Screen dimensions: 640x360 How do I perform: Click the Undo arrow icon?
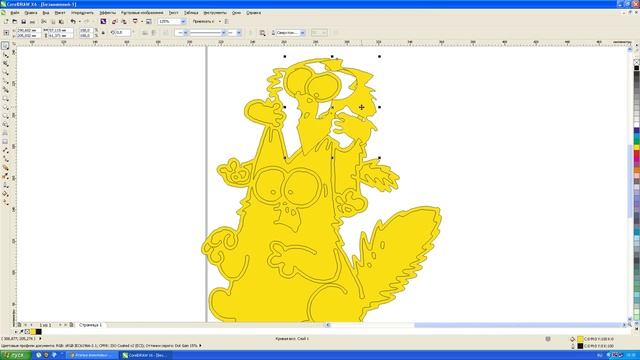(73, 21)
